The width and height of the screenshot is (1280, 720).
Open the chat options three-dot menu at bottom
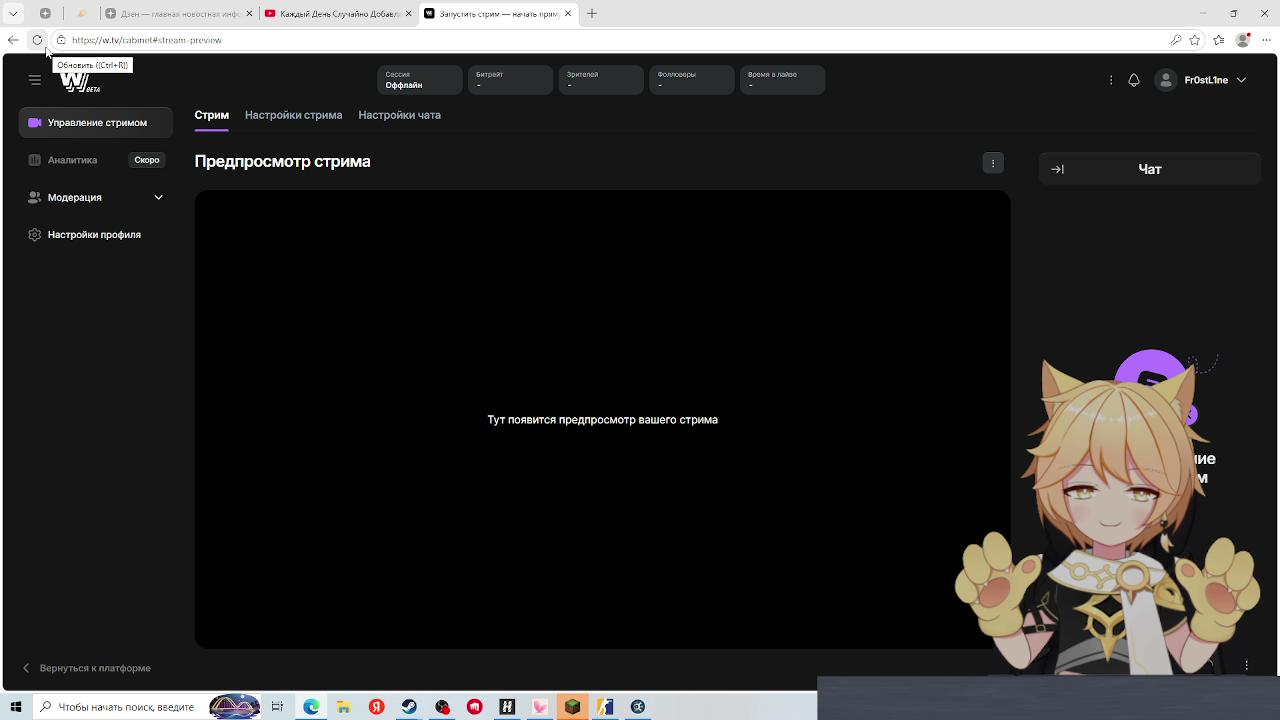(1246, 665)
